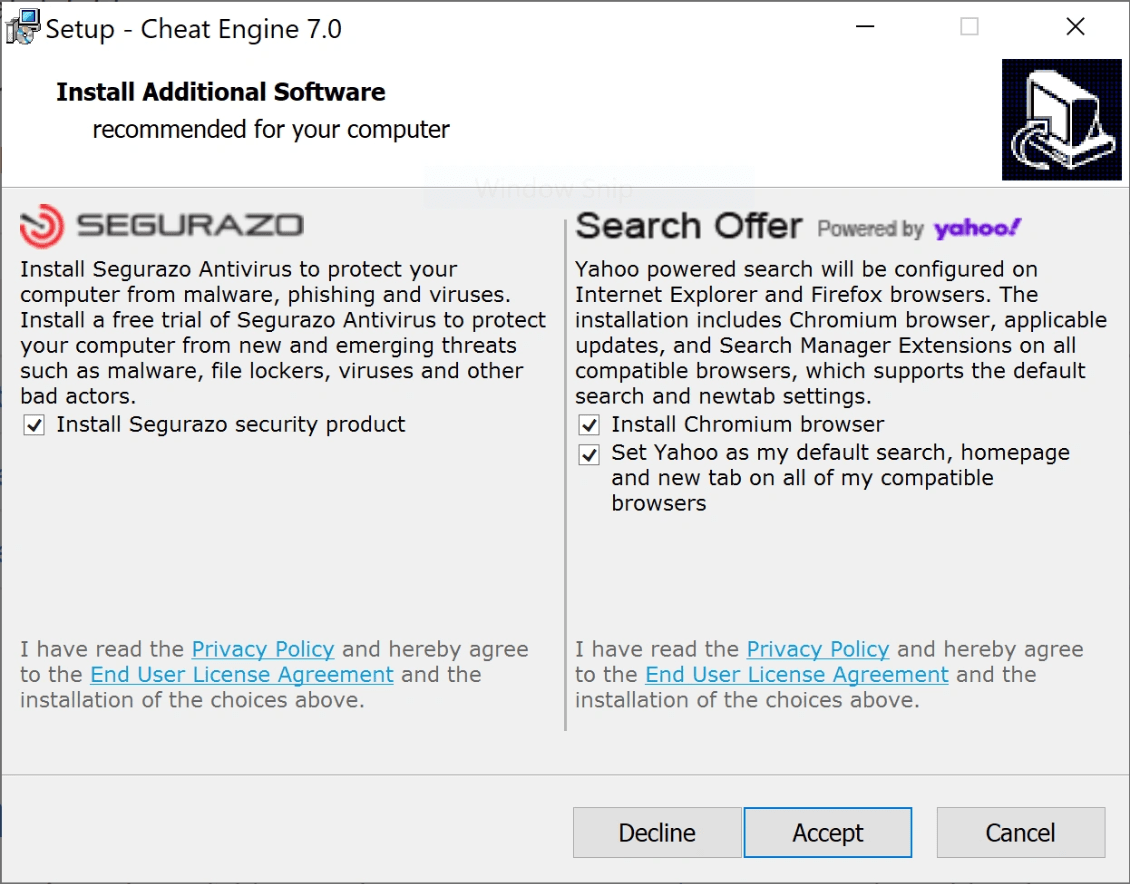The width and height of the screenshot is (1130, 884).
Task: Close the setup window with X
Action: tap(1075, 27)
